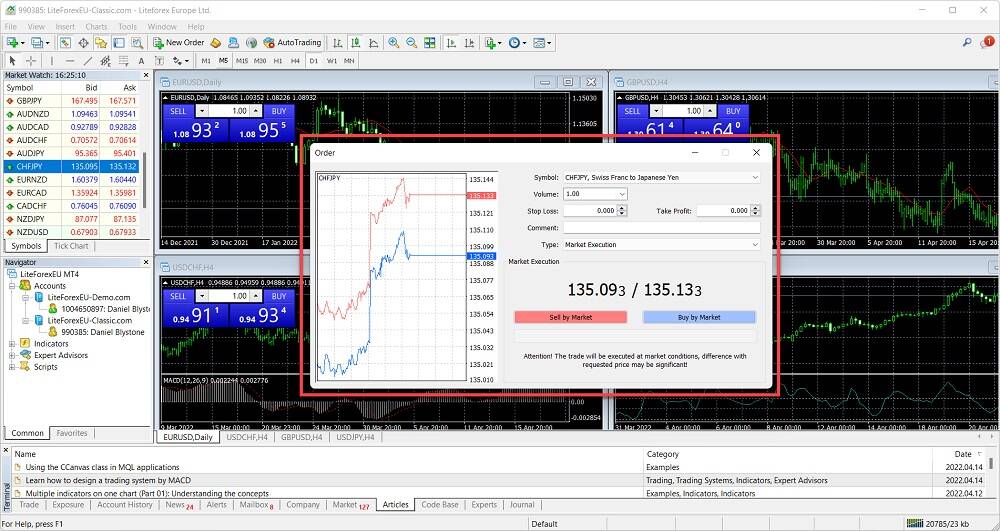The image size is (1000, 531).
Task: Select the horizontal line drawing tool
Action: pos(70,61)
